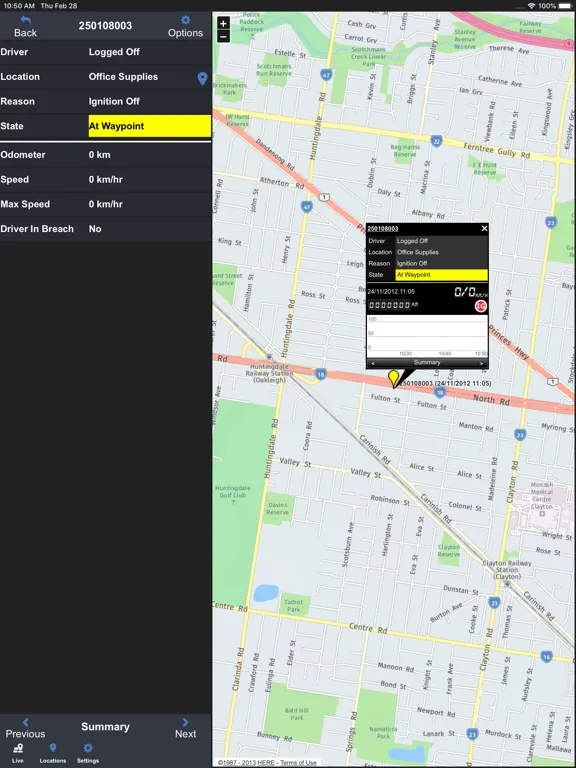Image resolution: width=576 pixels, height=768 pixels.
Task: Check the Wi-Fi icon in status bar
Action: coord(531,6)
